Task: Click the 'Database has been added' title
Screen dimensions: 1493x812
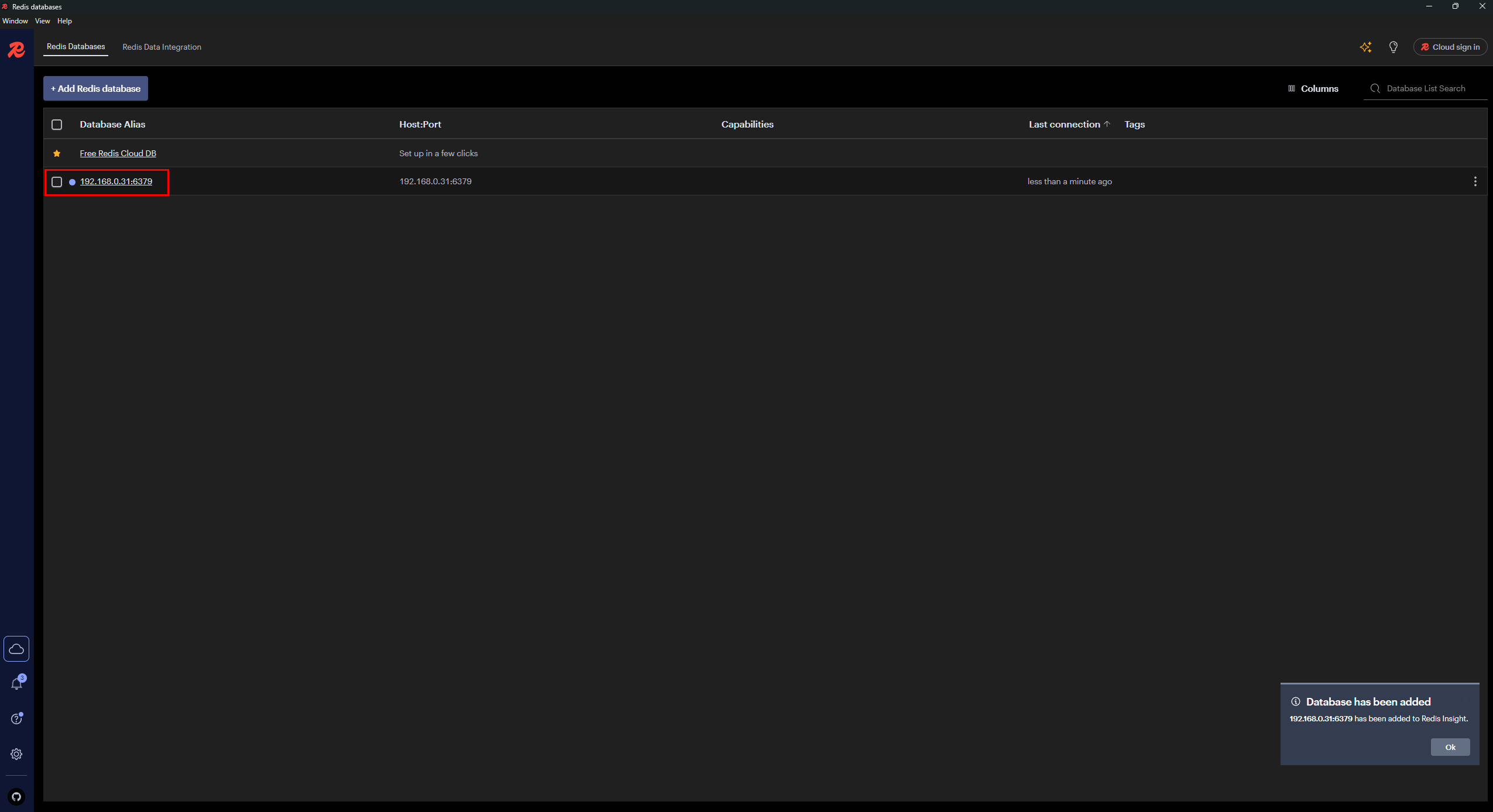Action: [1368, 701]
